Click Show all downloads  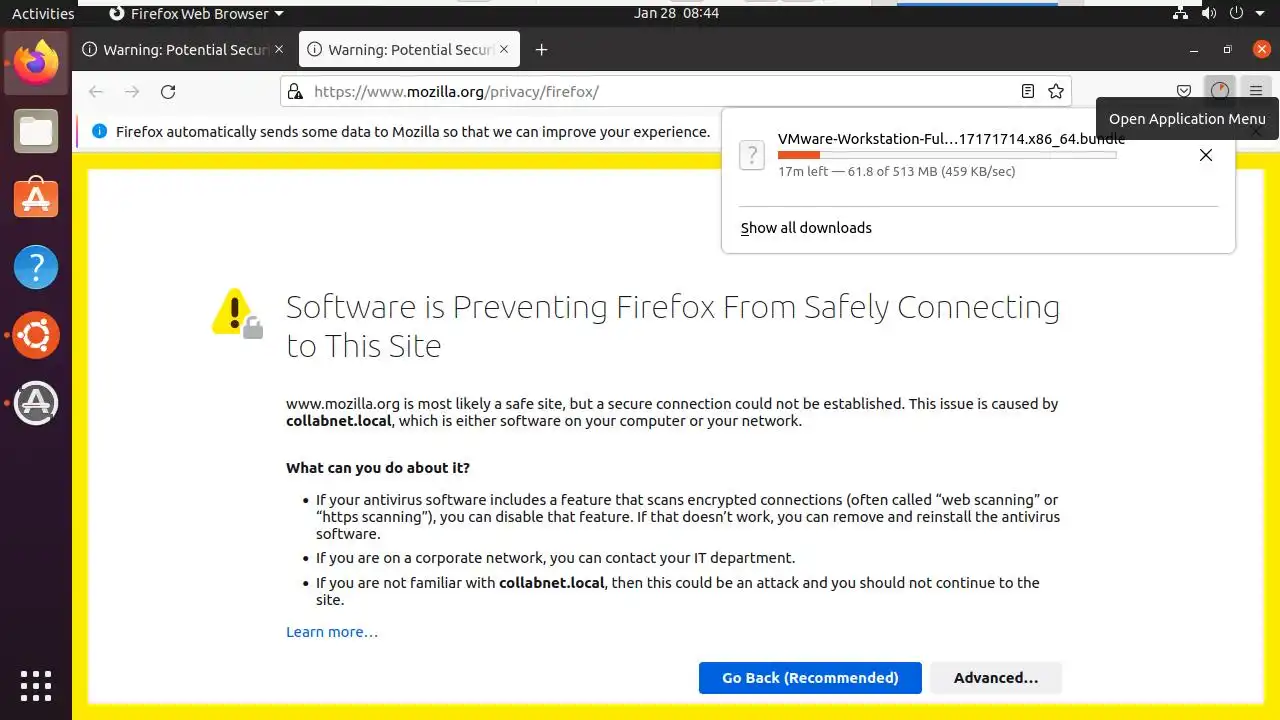[806, 228]
